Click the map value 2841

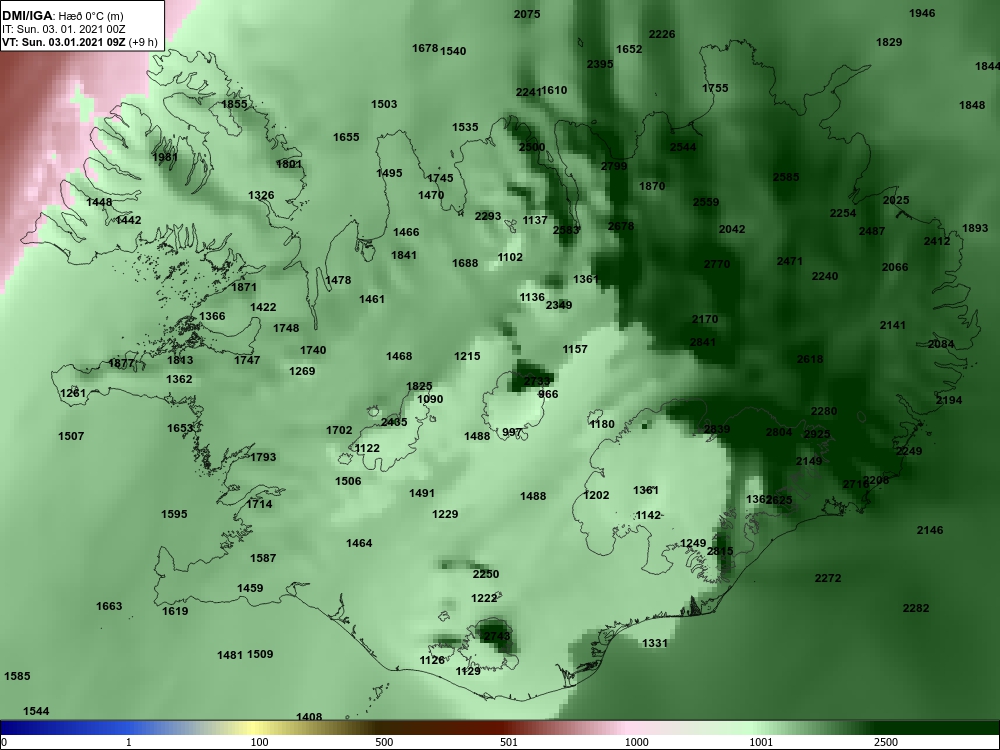pyautogui.click(x=703, y=342)
